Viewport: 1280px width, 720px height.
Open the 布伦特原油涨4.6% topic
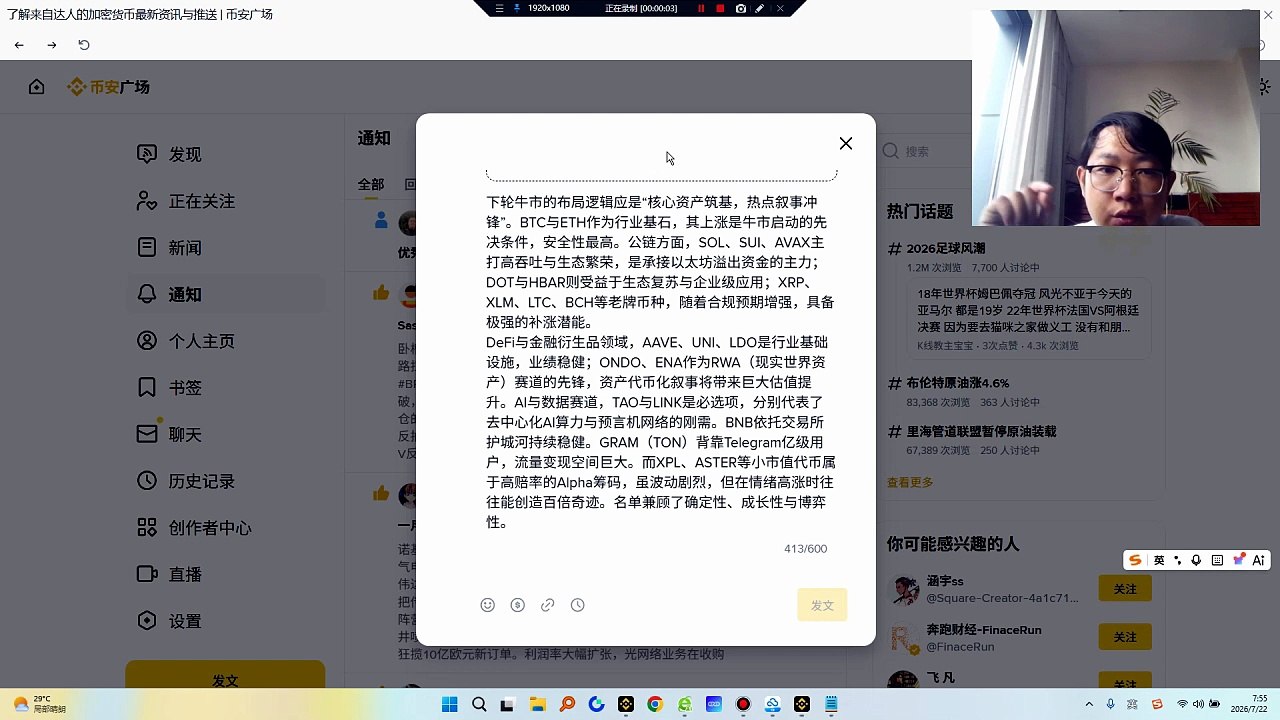coord(957,383)
